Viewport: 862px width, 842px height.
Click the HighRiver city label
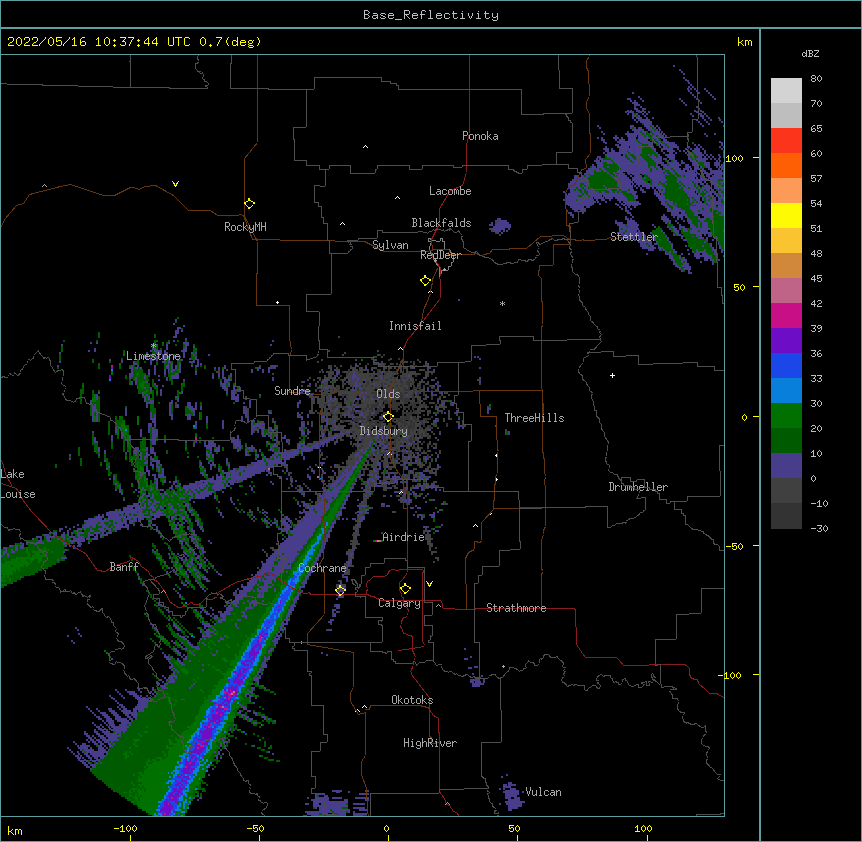click(430, 743)
